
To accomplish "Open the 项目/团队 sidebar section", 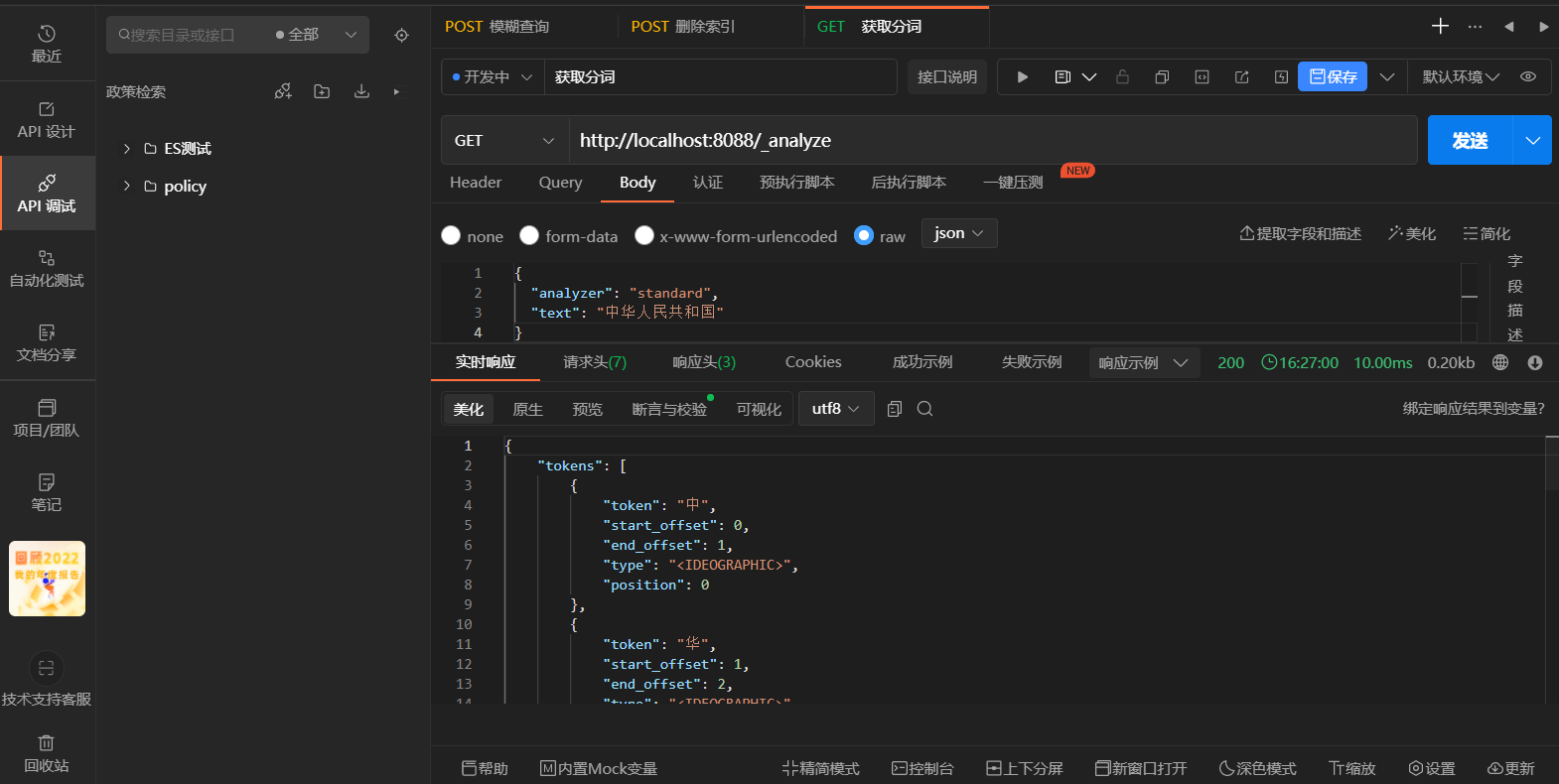I will [47, 418].
